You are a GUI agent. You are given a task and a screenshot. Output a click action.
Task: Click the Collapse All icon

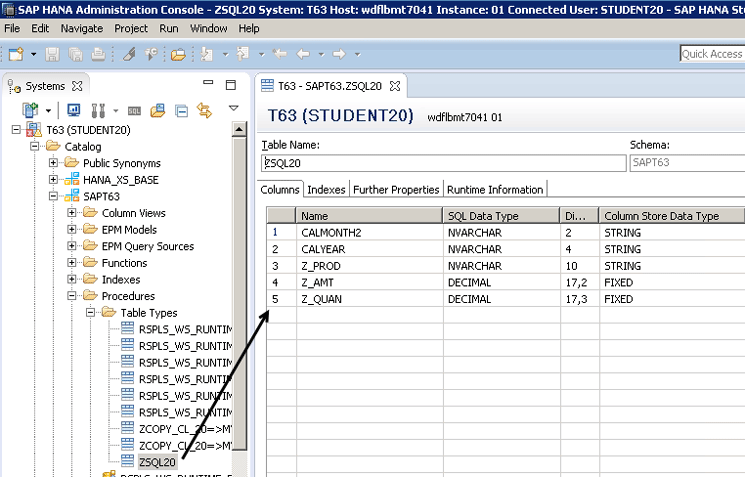pos(181,111)
